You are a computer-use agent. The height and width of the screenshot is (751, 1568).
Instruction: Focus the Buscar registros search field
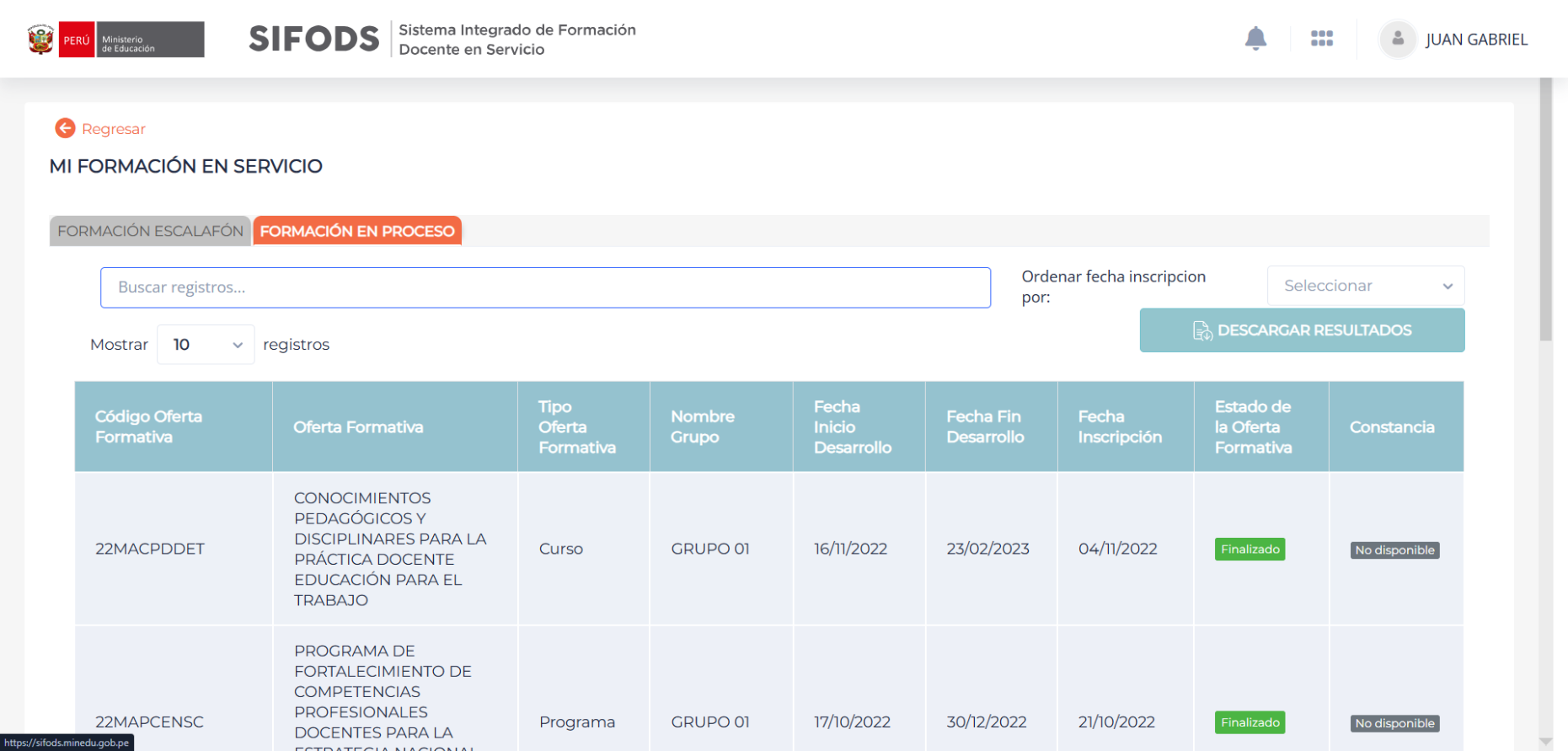click(545, 287)
